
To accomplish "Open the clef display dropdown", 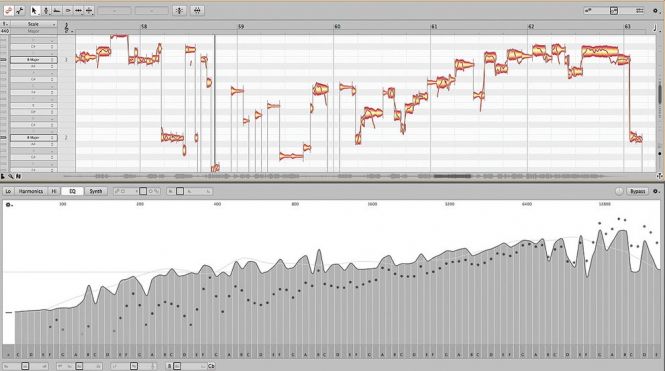I will point(68,28).
